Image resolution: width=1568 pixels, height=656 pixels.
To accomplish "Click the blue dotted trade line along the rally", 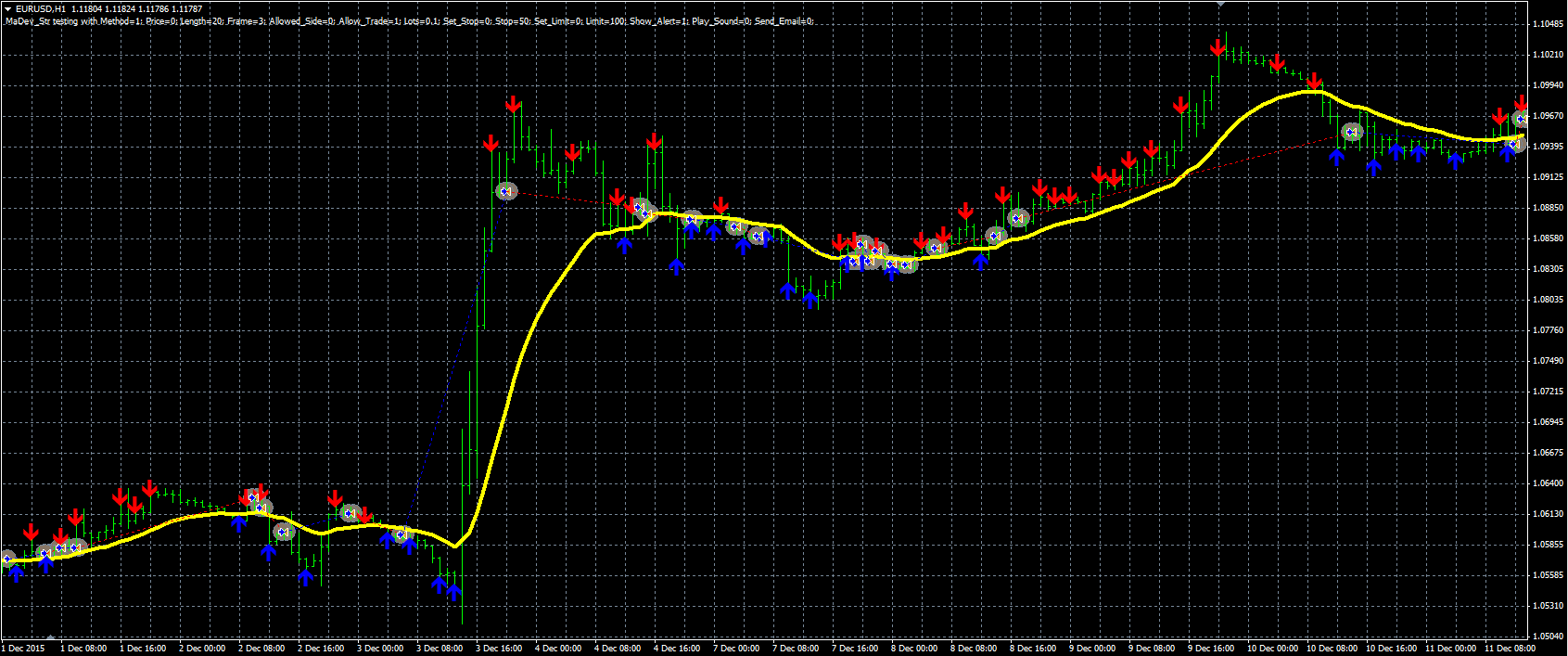I will click(454, 362).
